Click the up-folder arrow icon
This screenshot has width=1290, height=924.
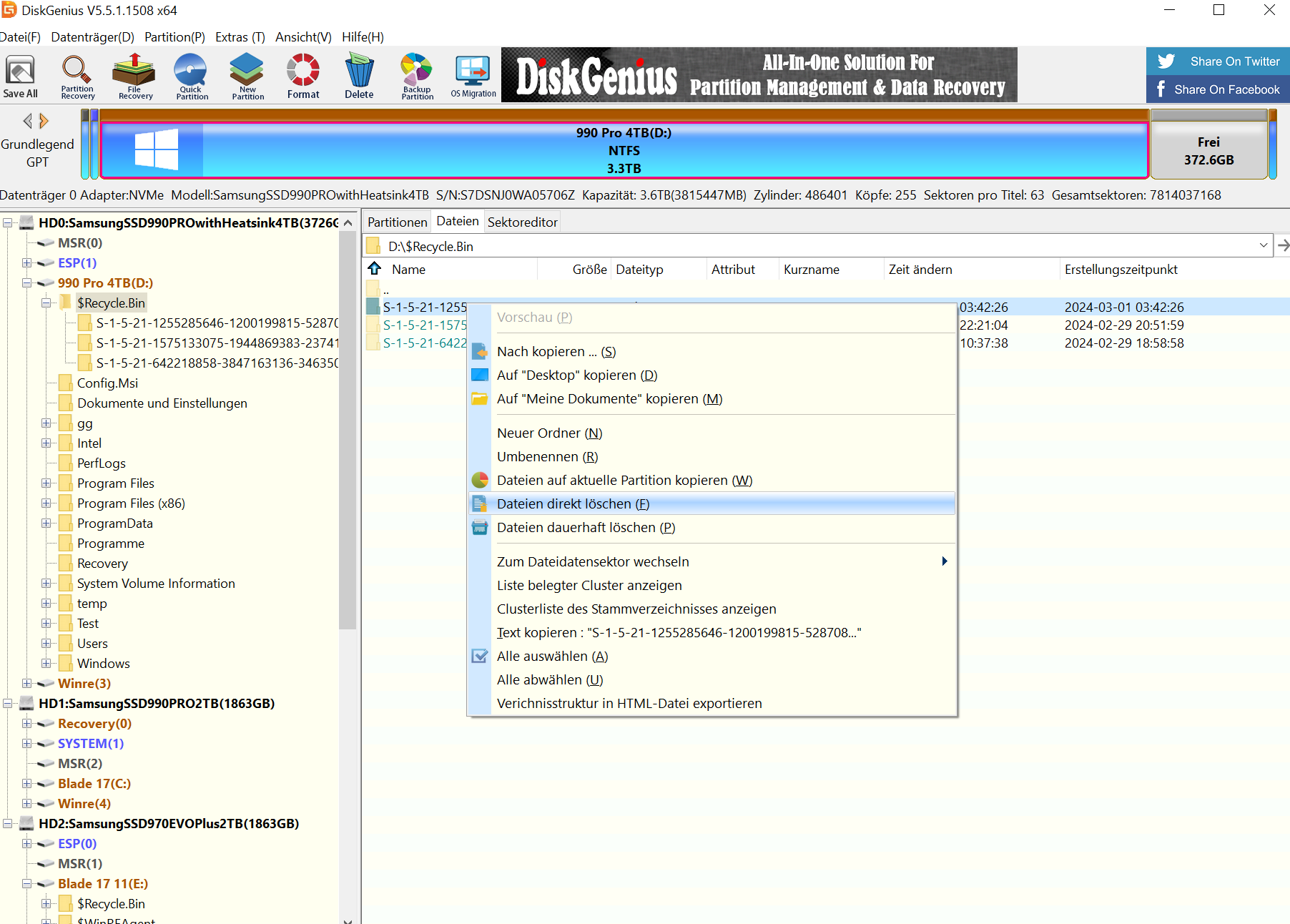click(x=375, y=269)
